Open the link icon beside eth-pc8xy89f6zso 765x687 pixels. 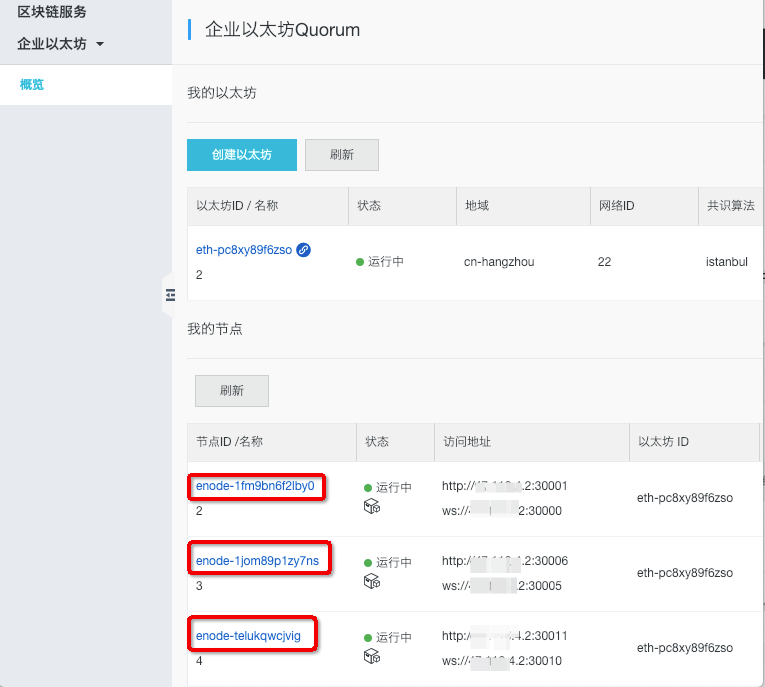click(x=303, y=250)
